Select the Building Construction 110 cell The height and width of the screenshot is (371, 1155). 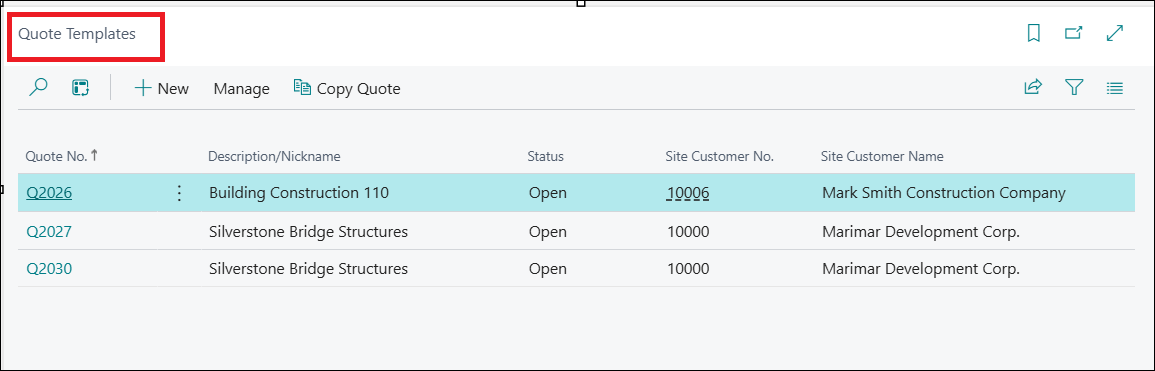click(x=299, y=193)
